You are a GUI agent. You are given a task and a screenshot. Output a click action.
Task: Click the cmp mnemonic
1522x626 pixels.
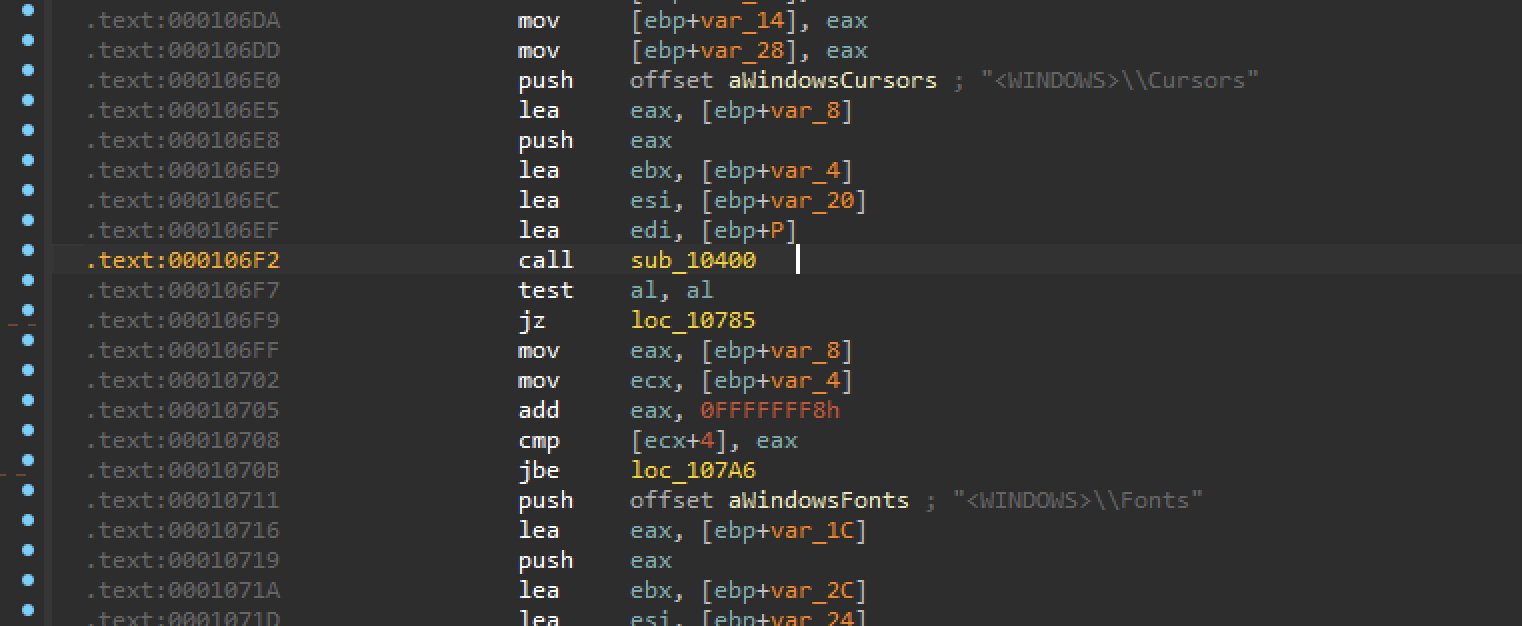click(539, 441)
